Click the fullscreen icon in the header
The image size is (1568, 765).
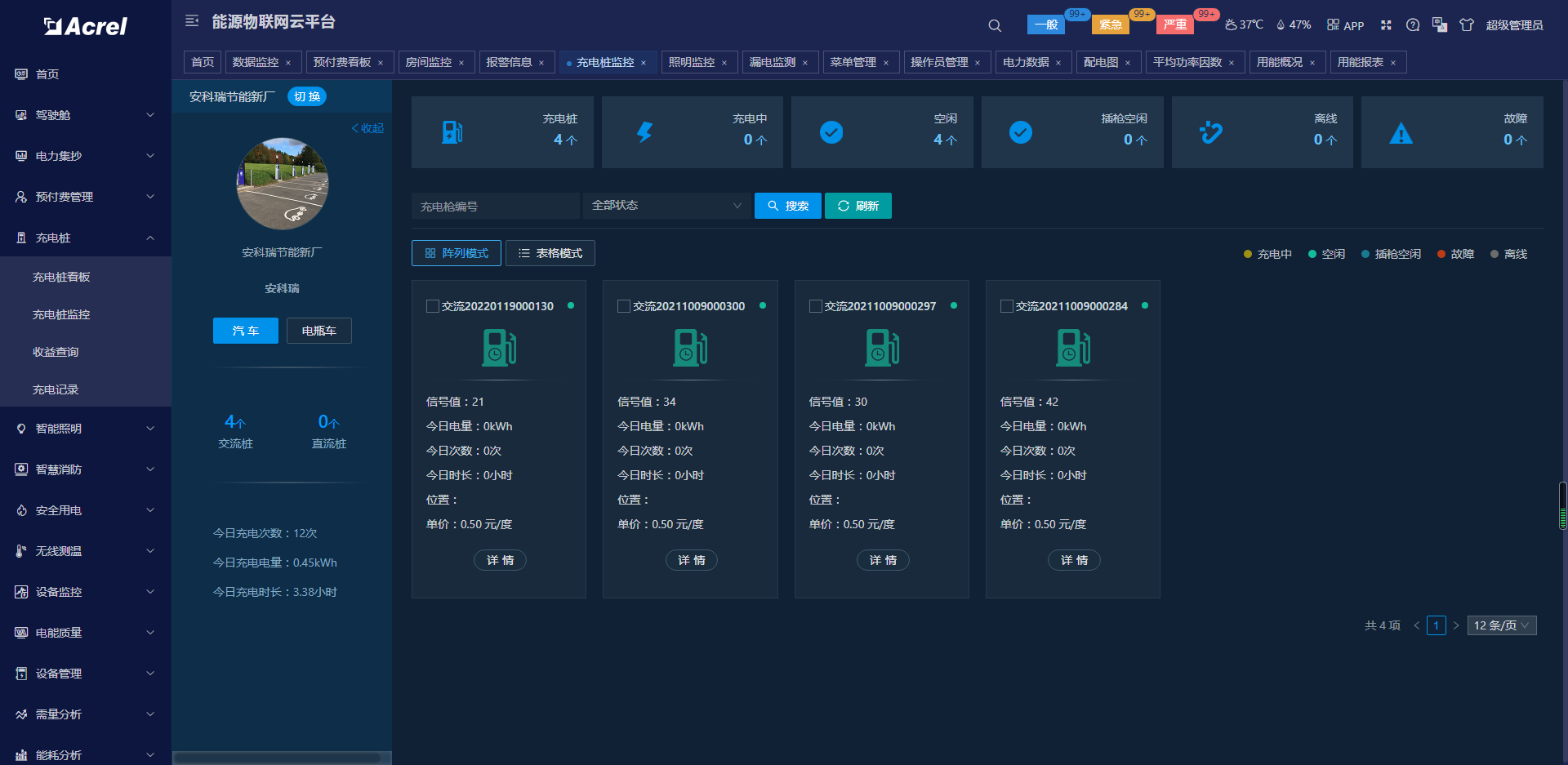coord(1386,25)
